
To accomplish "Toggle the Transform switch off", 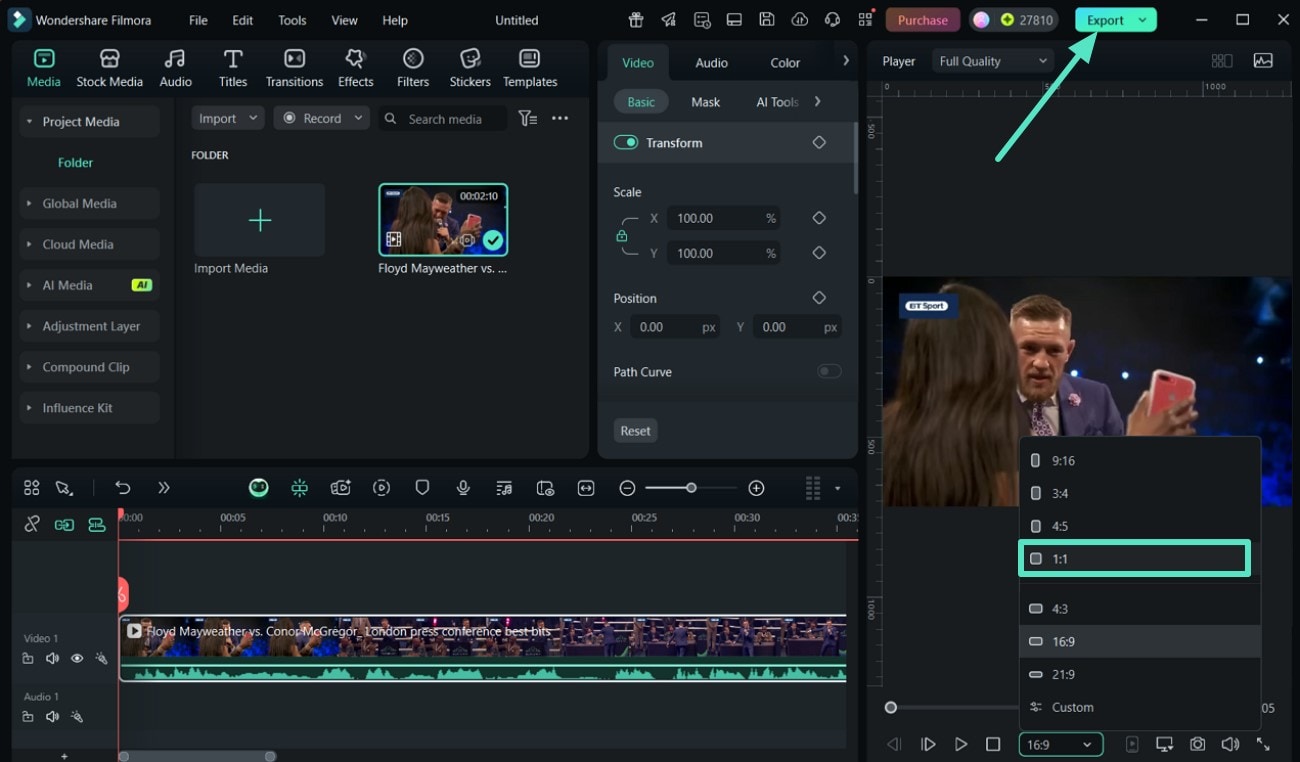I will 626,143.
